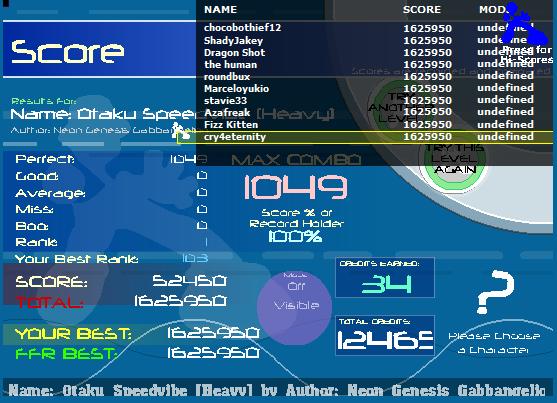Click the scrolling song name ticker
The width and height of the screenshot is (557, 403).
(x=277, y=390)
